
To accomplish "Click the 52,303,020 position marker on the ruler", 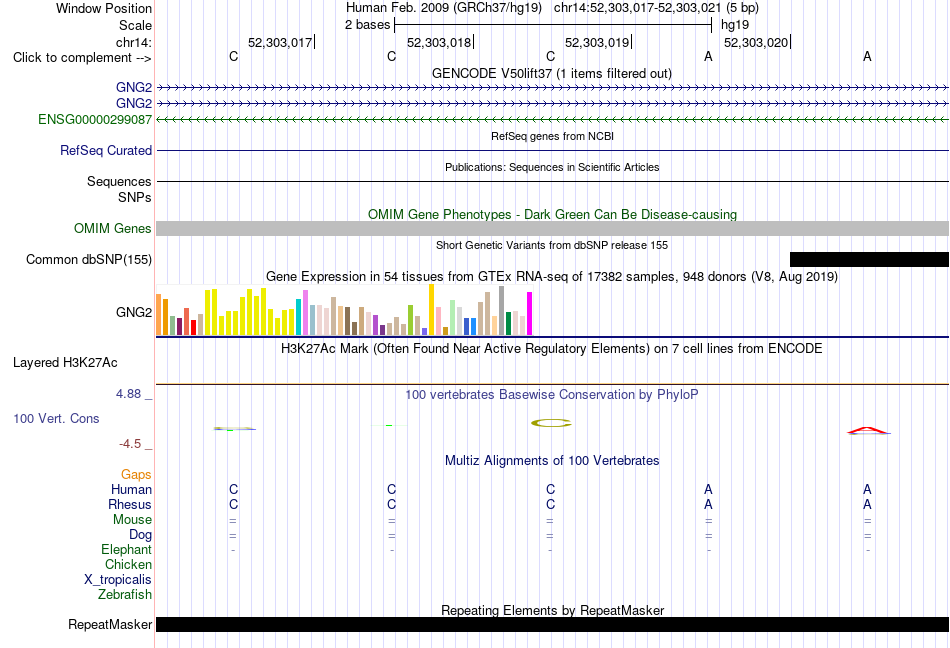I will pyautogui.click(x=756, y=42).
